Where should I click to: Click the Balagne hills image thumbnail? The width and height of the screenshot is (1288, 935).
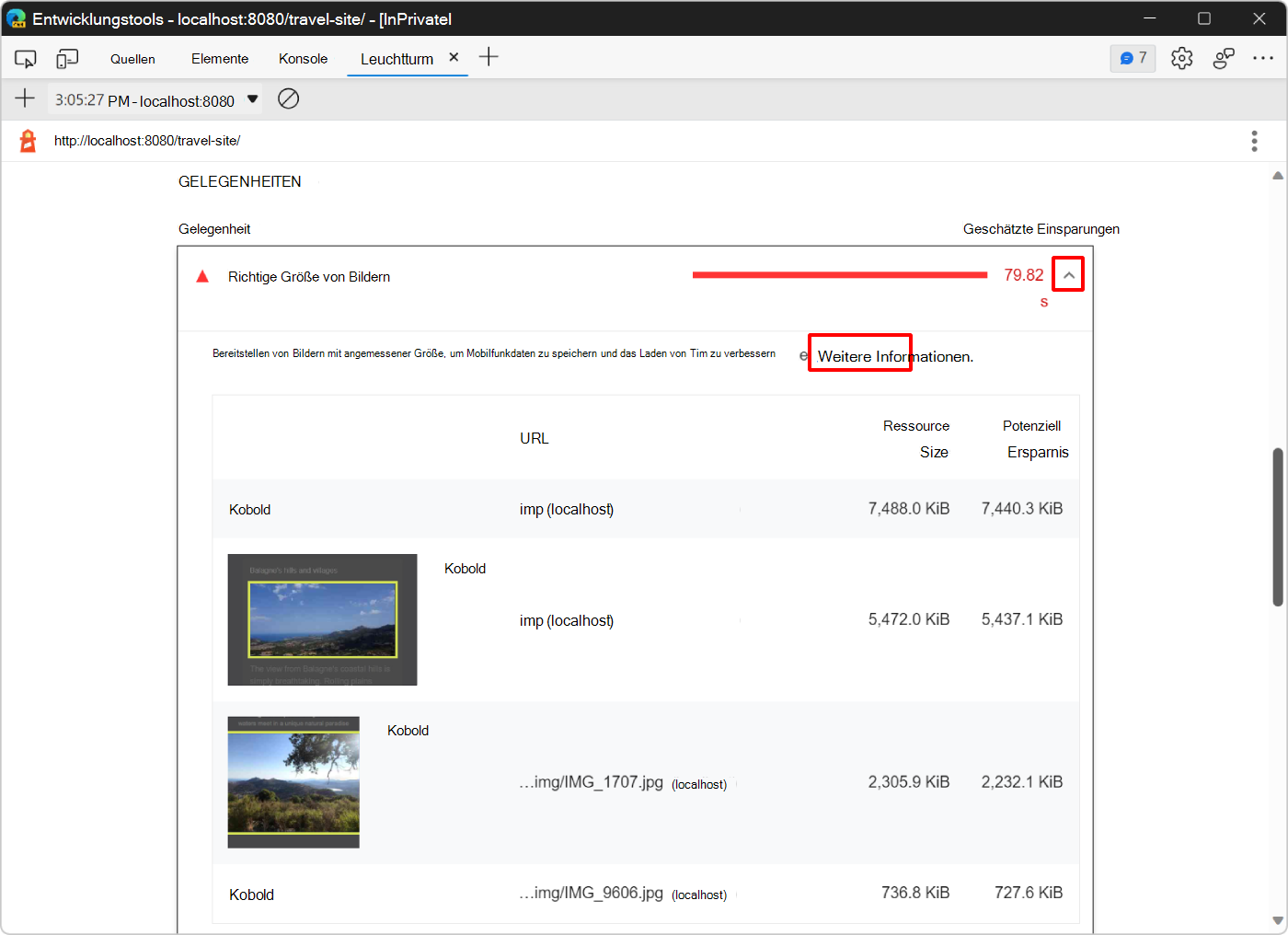pyautogui.click(x=322, y=619)
